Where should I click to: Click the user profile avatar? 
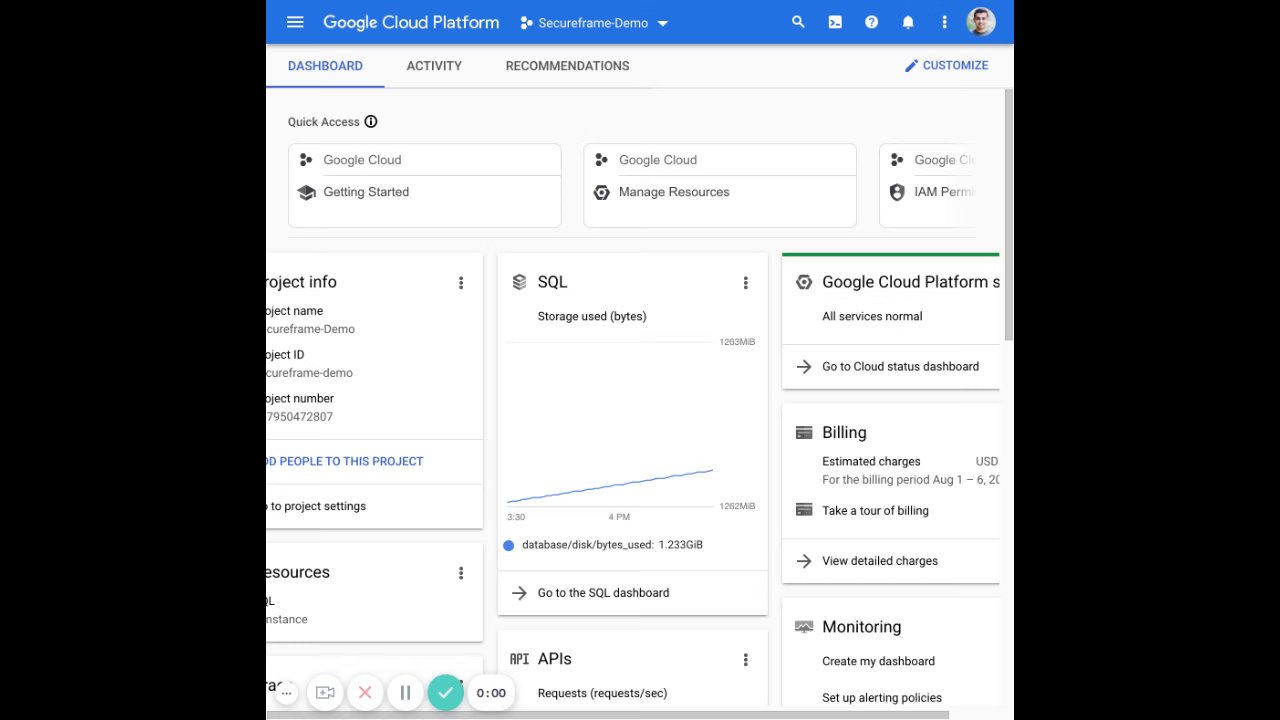[981, 22]
